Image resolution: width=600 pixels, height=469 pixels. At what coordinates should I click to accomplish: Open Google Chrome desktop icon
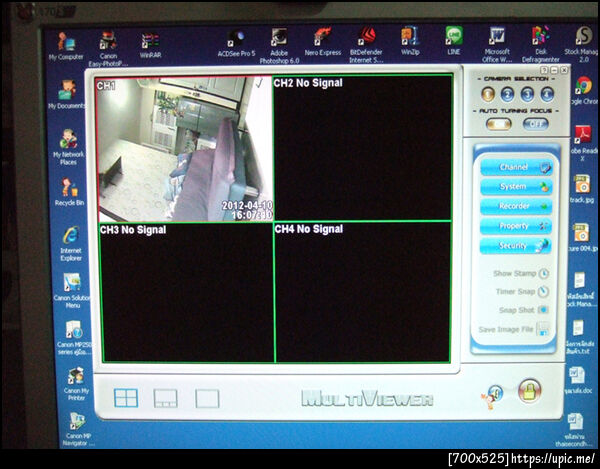coord(584,90)
